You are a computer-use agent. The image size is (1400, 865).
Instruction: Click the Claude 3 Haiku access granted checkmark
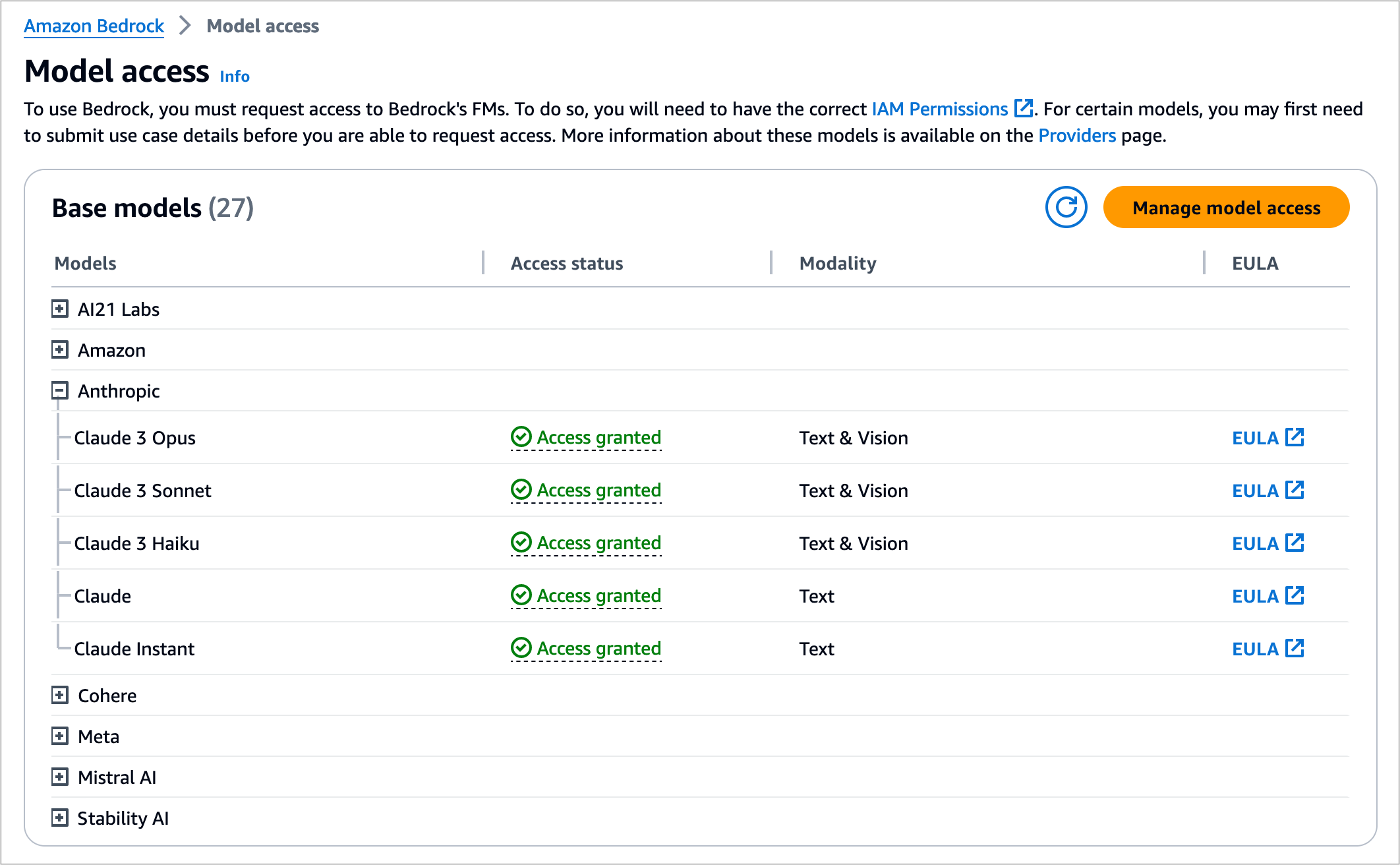(x=521, y=542)
